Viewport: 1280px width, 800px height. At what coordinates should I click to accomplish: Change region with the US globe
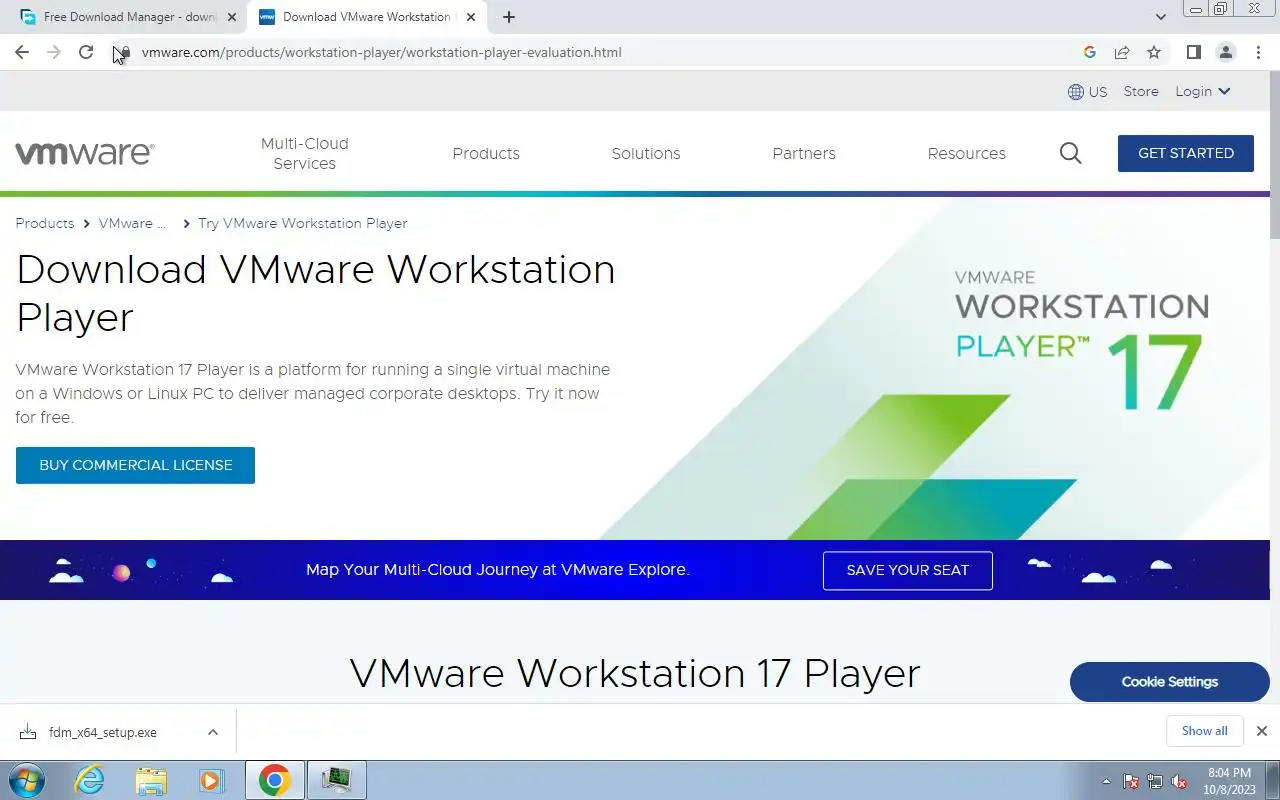click(x=1087, y=92)
